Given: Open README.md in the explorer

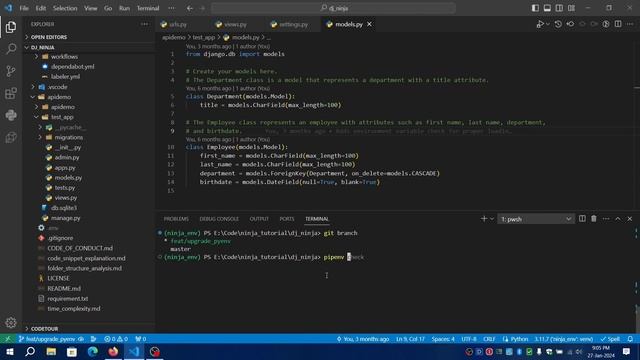Looking at the screenshot, I should (x=64, y=289).
